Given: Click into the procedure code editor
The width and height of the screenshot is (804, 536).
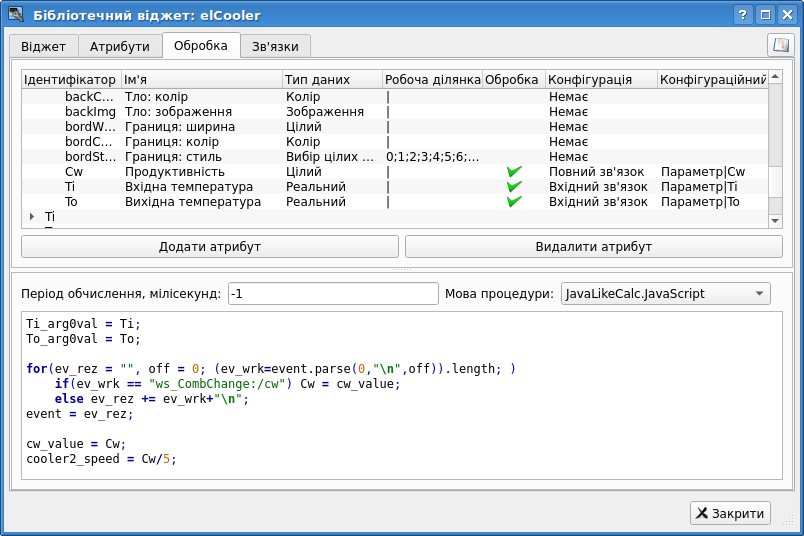Looking at the screenshot, I should 402,395.
